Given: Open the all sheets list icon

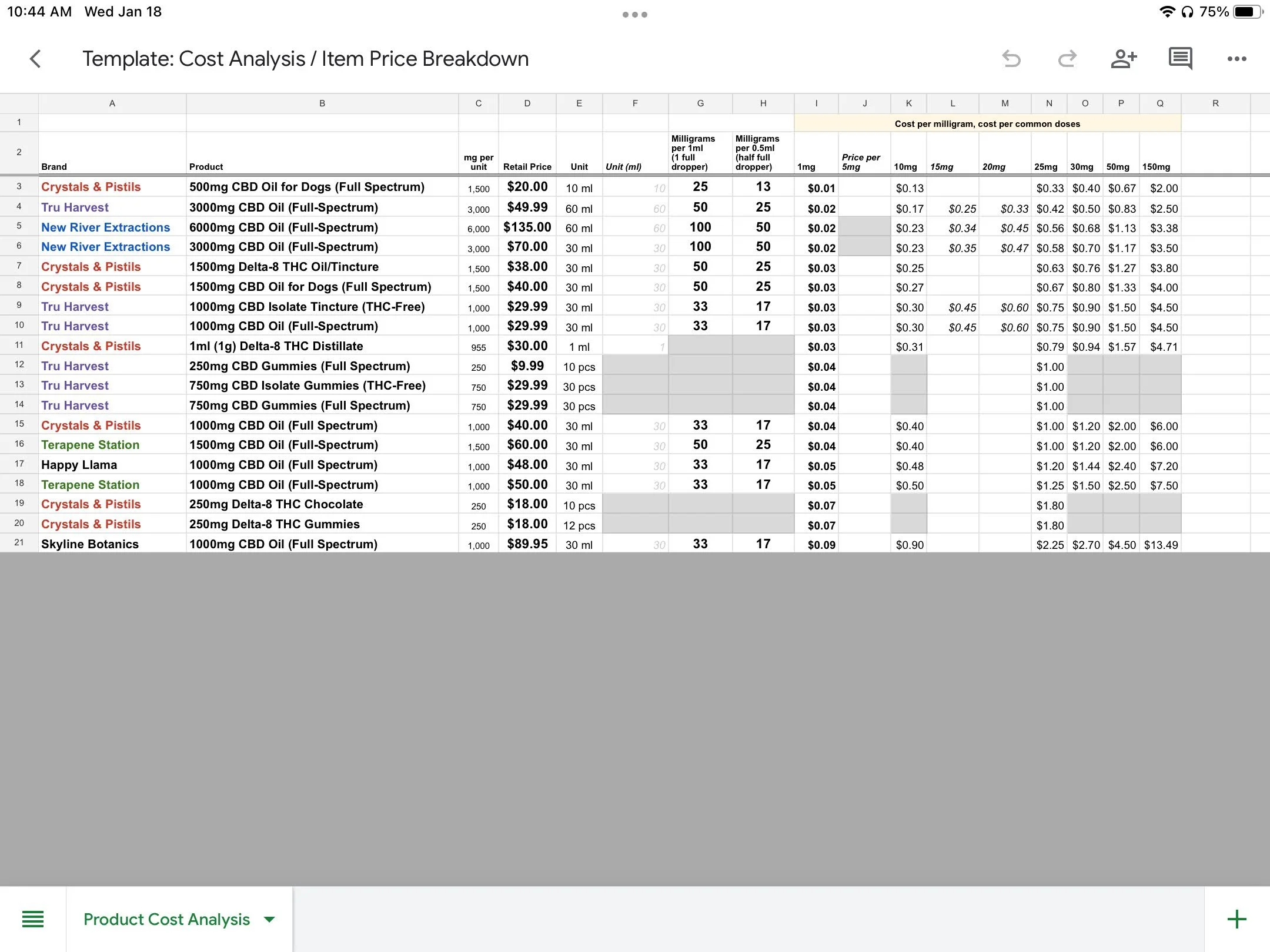Looking at the screenshot, I should coord(33,919).
